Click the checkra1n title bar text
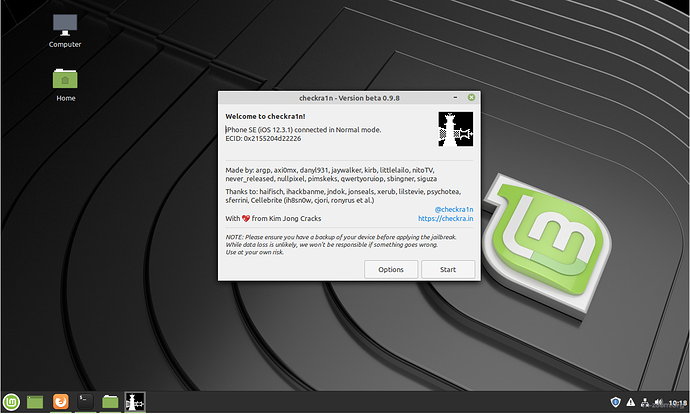 click(x=349, y=98)
